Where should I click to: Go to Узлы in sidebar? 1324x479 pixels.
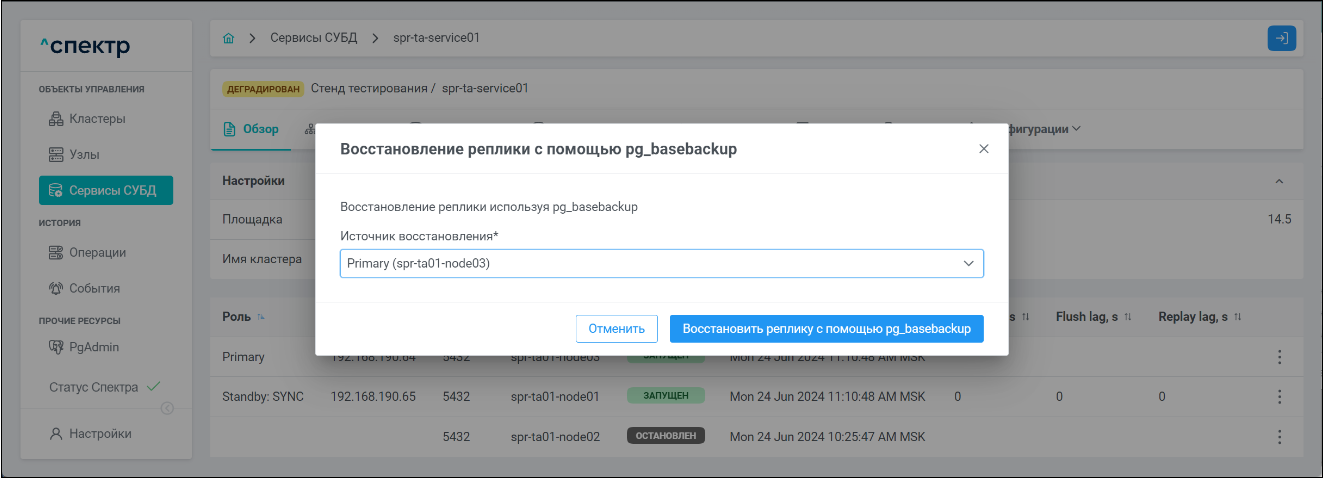(84, 155)
